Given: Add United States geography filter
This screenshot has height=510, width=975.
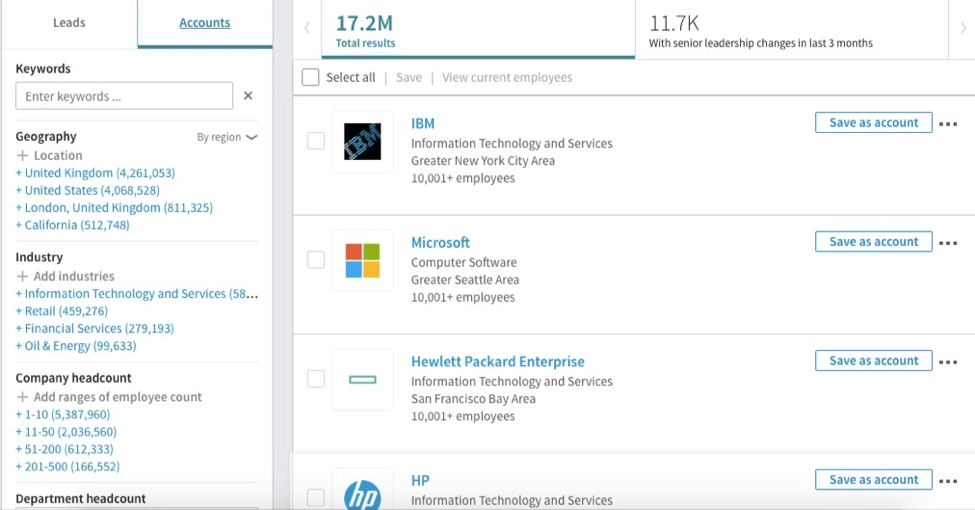Looking at the screenshot, I should click(x=88, y=190).
